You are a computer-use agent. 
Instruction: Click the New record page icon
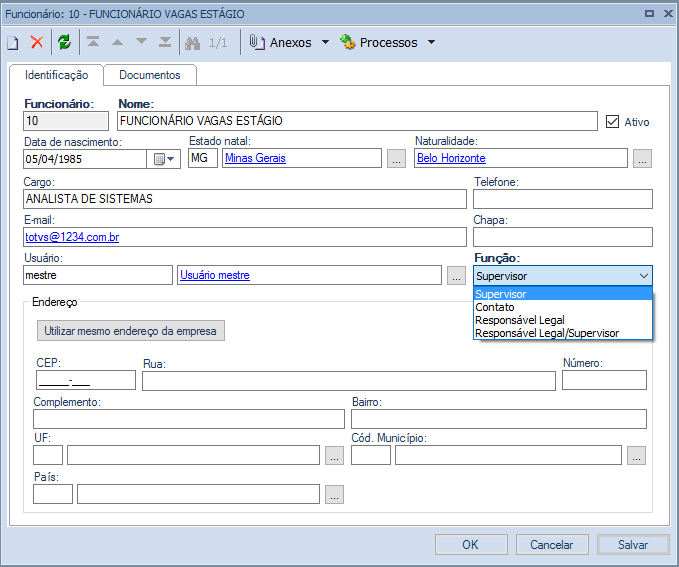coord(13,42)
